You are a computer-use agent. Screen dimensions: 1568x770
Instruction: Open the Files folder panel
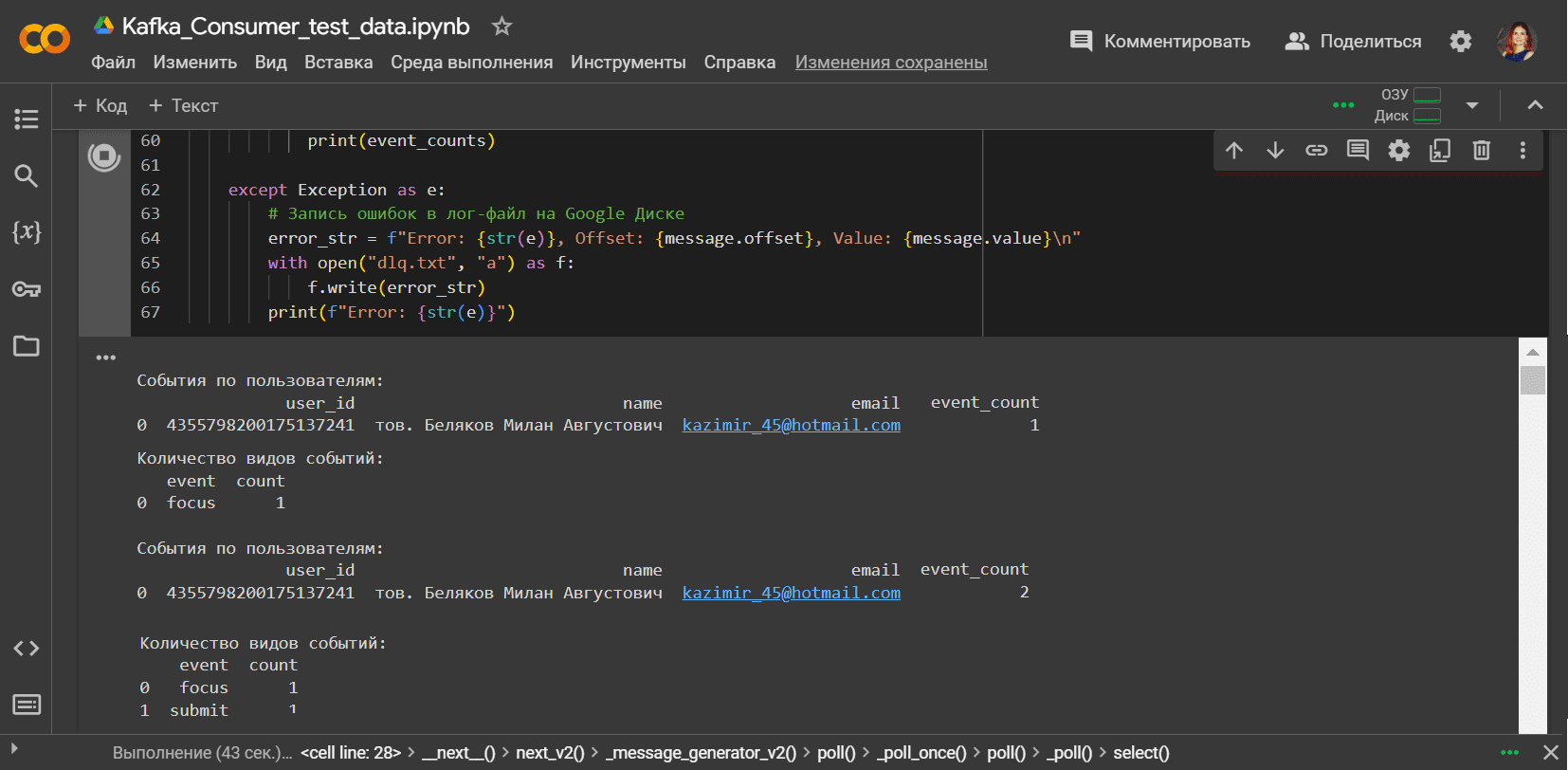[x=27, y=346]
